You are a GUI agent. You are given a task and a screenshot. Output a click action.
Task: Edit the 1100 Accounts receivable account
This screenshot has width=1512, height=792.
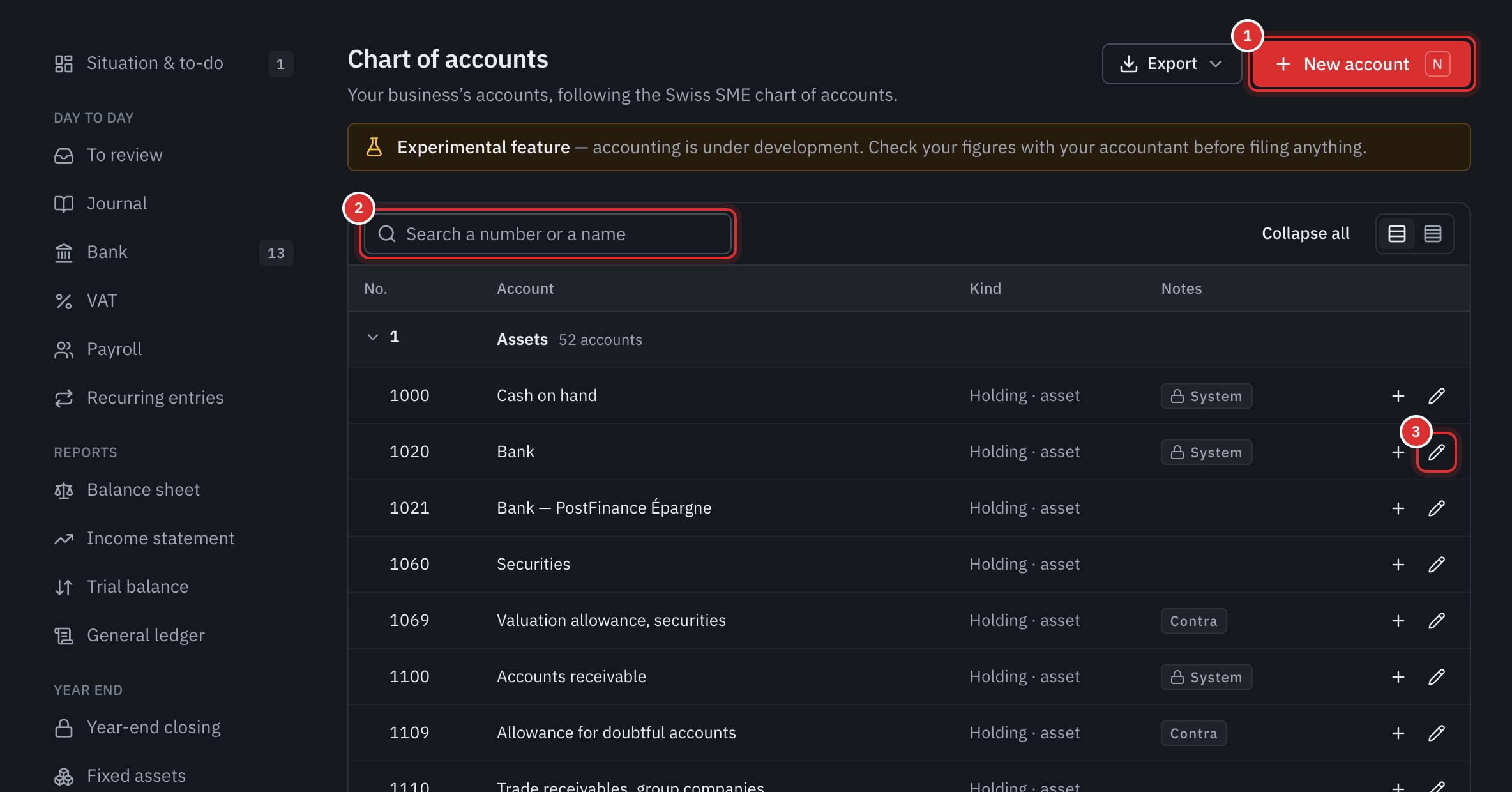tap(1436, 677)
